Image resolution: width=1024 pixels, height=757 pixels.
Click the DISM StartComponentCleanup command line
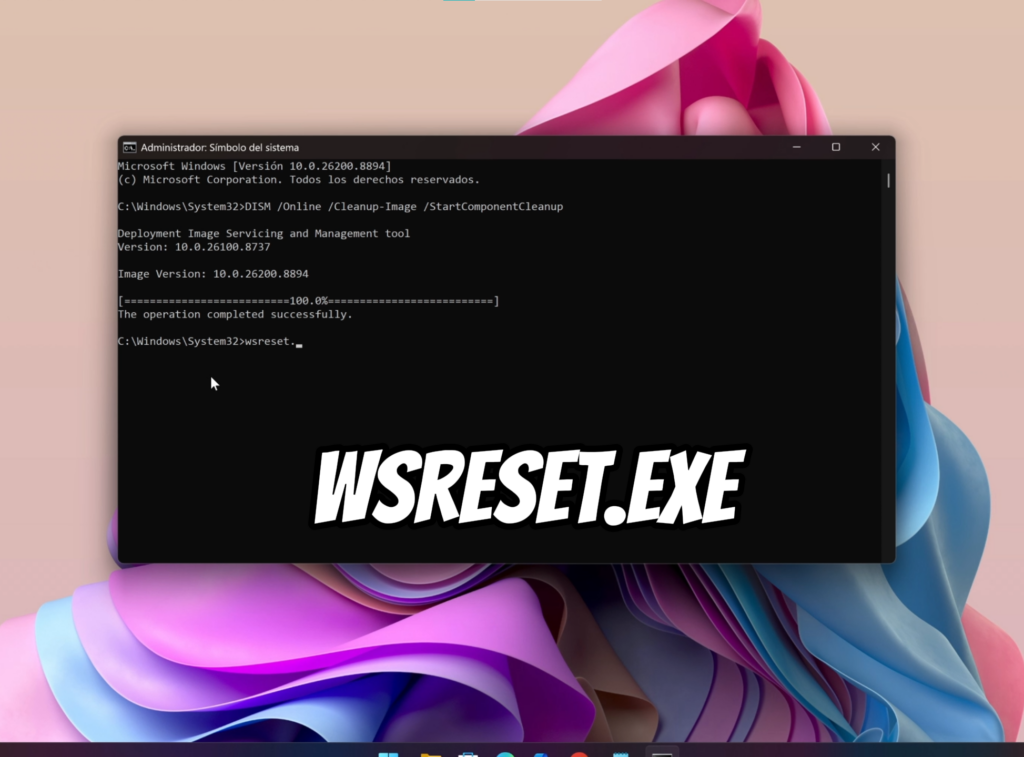340,207
